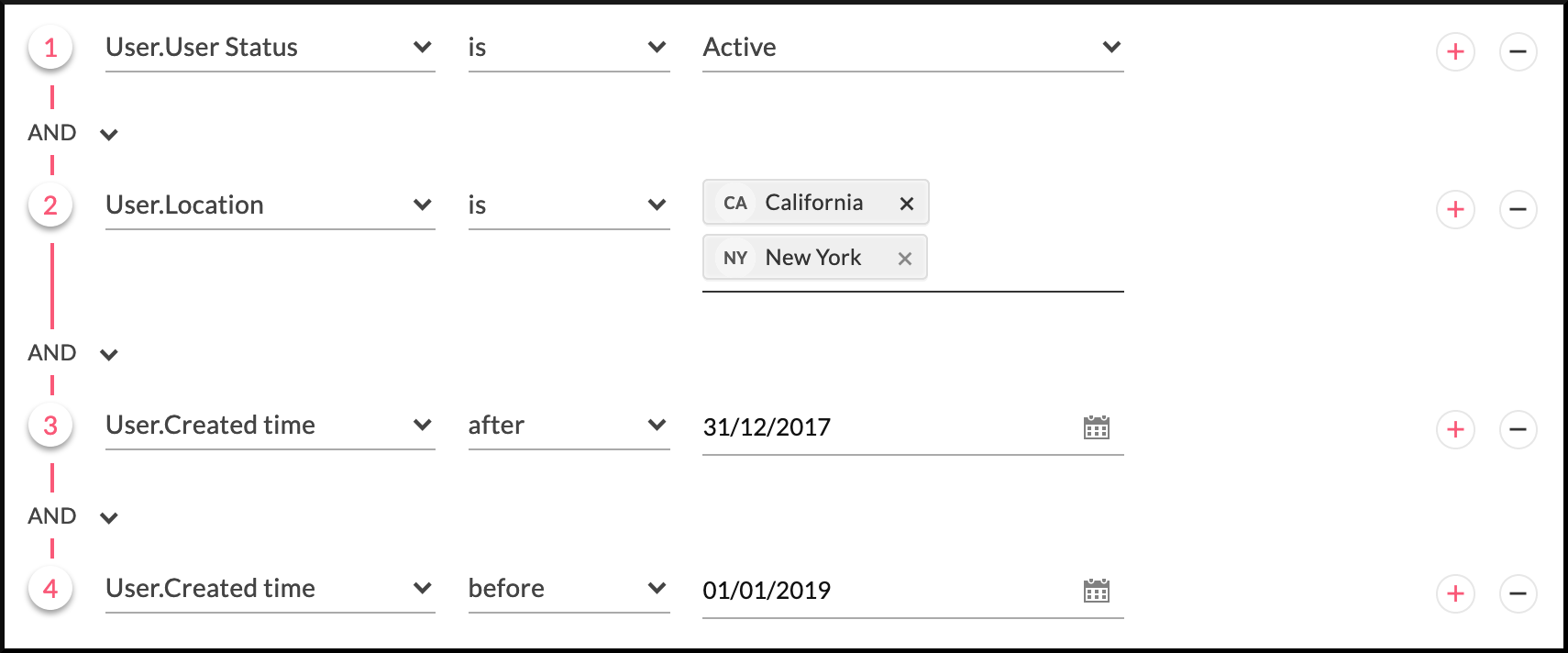
Task: Open the Active value dropdown
Action: [912, 48]
